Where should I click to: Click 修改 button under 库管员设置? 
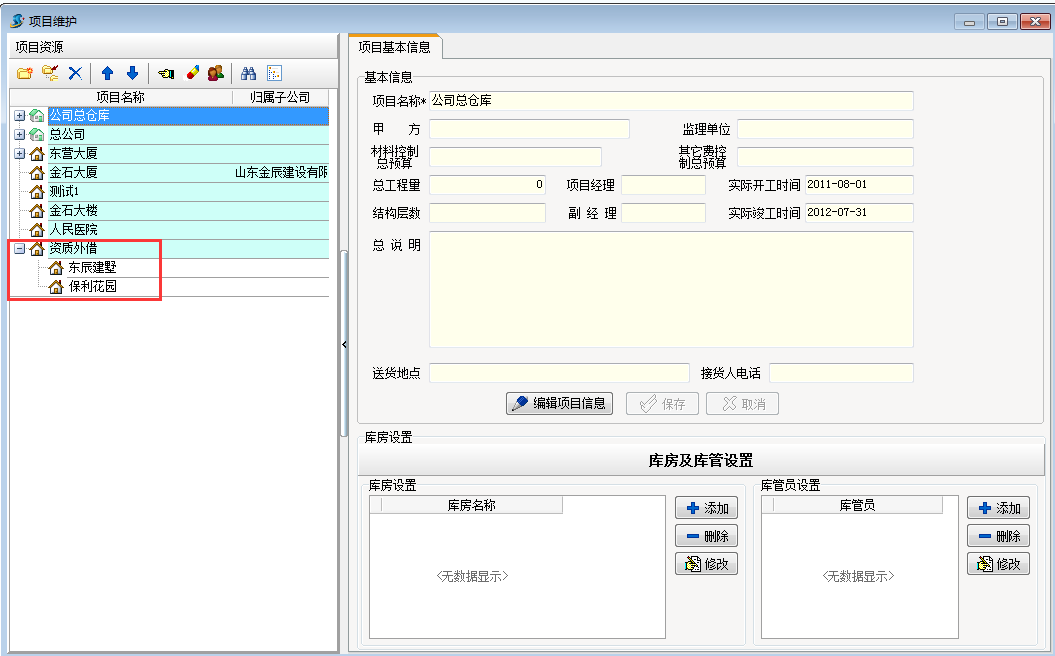pyautogui.click(x=998, y=564)
